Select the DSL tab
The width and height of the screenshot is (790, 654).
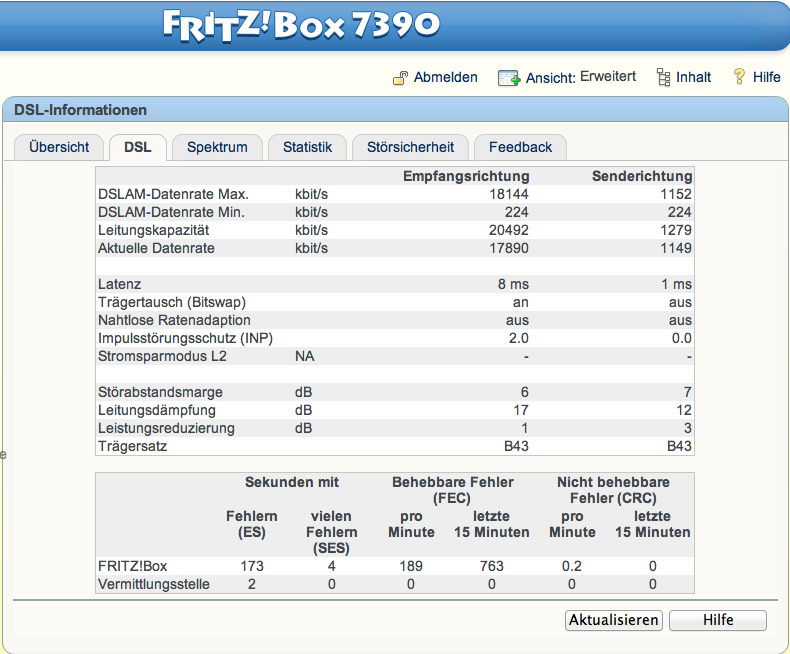(138, 147)
